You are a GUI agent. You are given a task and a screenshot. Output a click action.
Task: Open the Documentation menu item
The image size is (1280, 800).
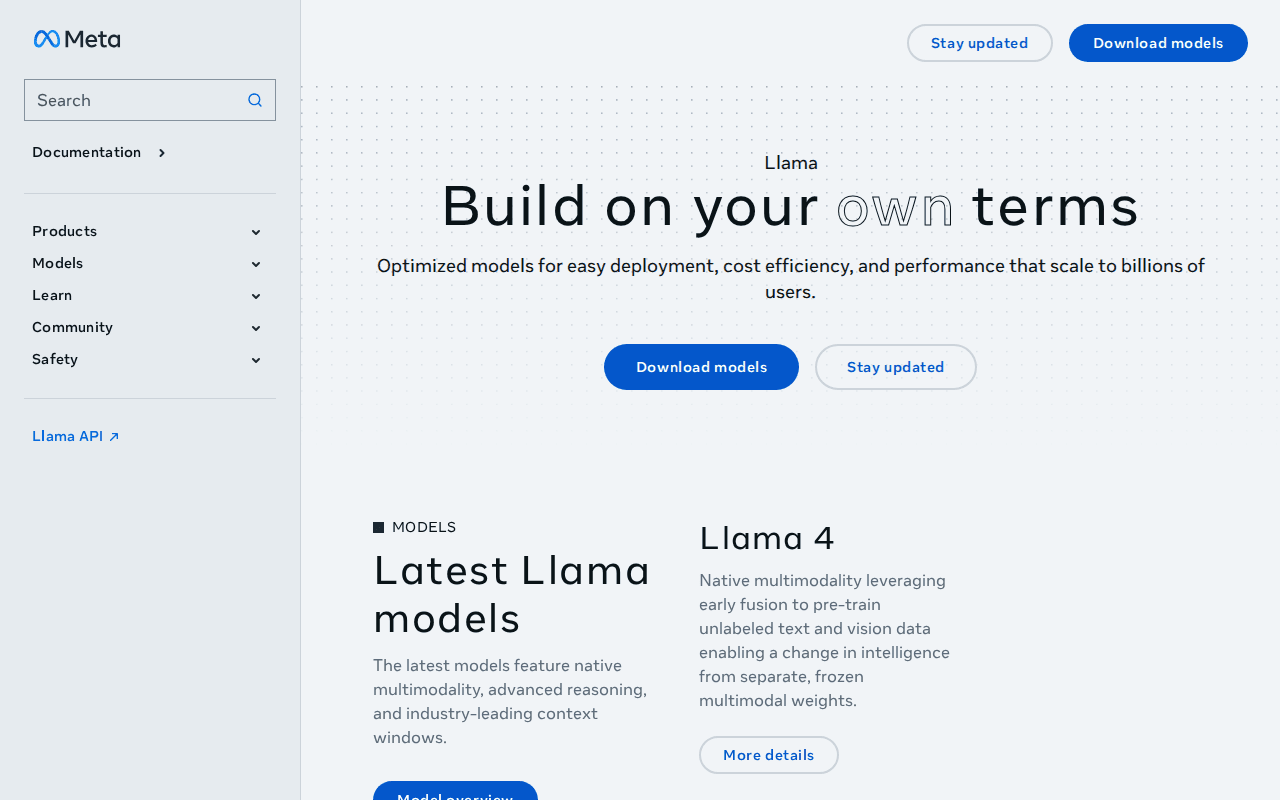pos(87,152)
